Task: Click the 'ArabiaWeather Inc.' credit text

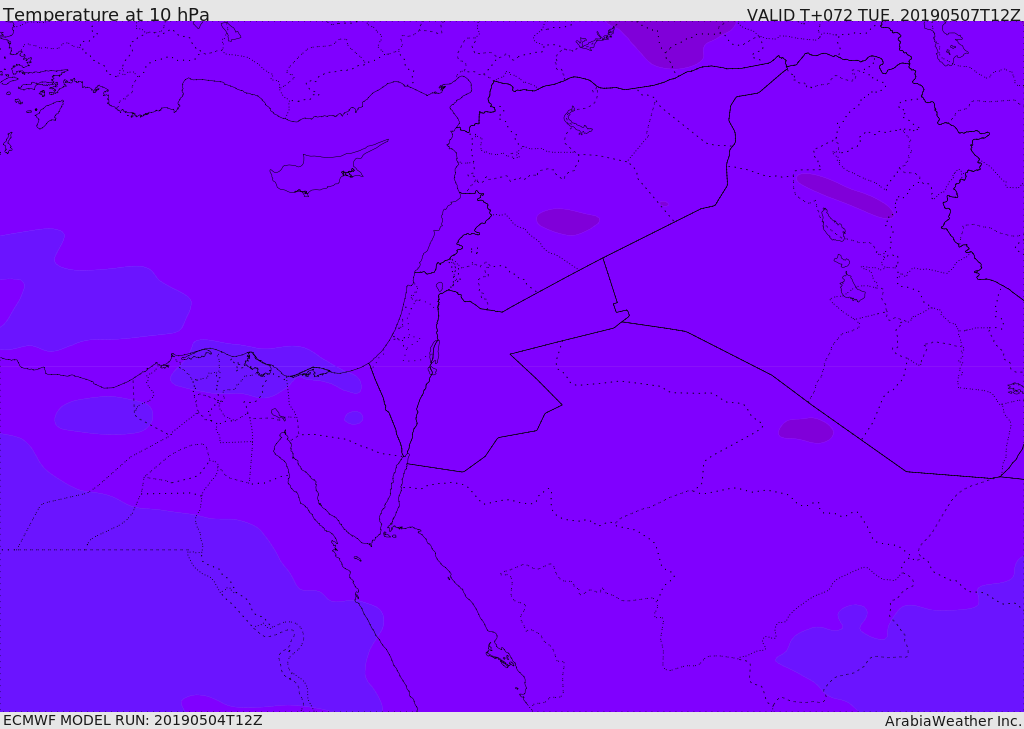Action: click(953, 721)
